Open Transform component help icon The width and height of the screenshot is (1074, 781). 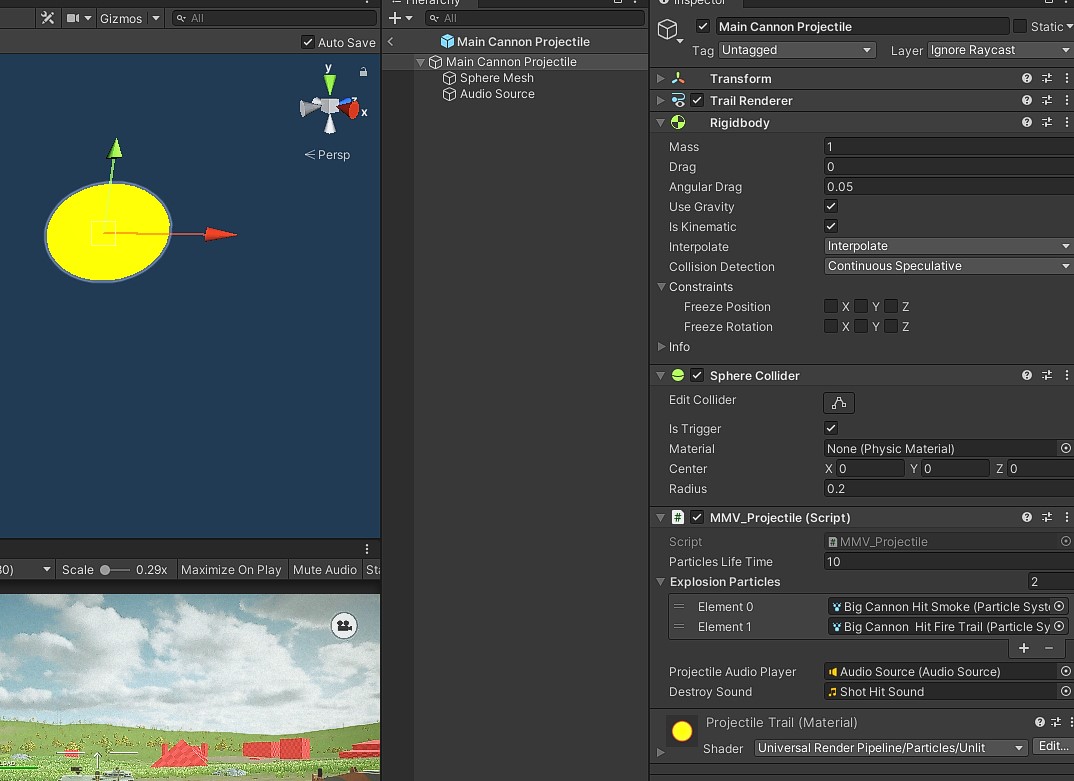click(x=1027, y=78)
